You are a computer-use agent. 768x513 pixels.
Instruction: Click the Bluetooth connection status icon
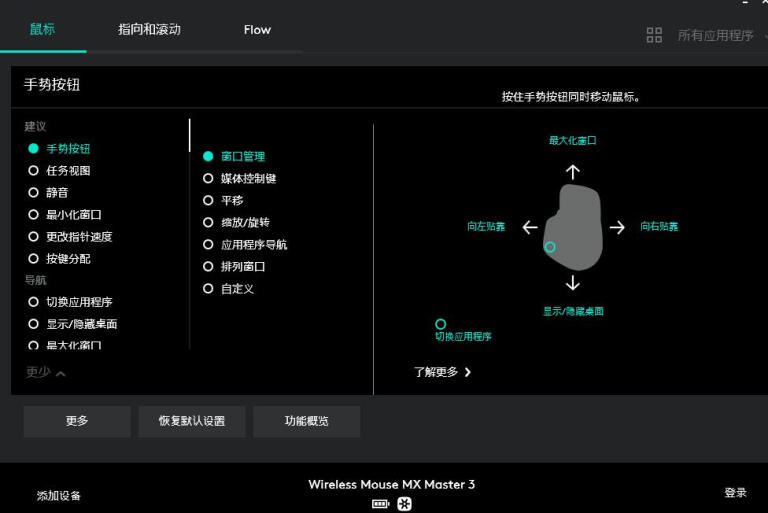pos(404,504)
